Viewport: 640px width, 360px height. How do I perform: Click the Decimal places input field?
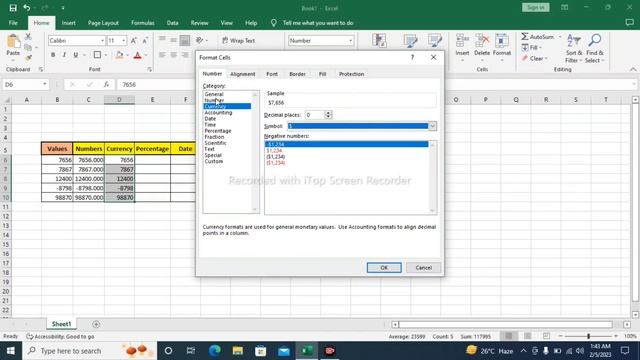[x=314, y=115]
